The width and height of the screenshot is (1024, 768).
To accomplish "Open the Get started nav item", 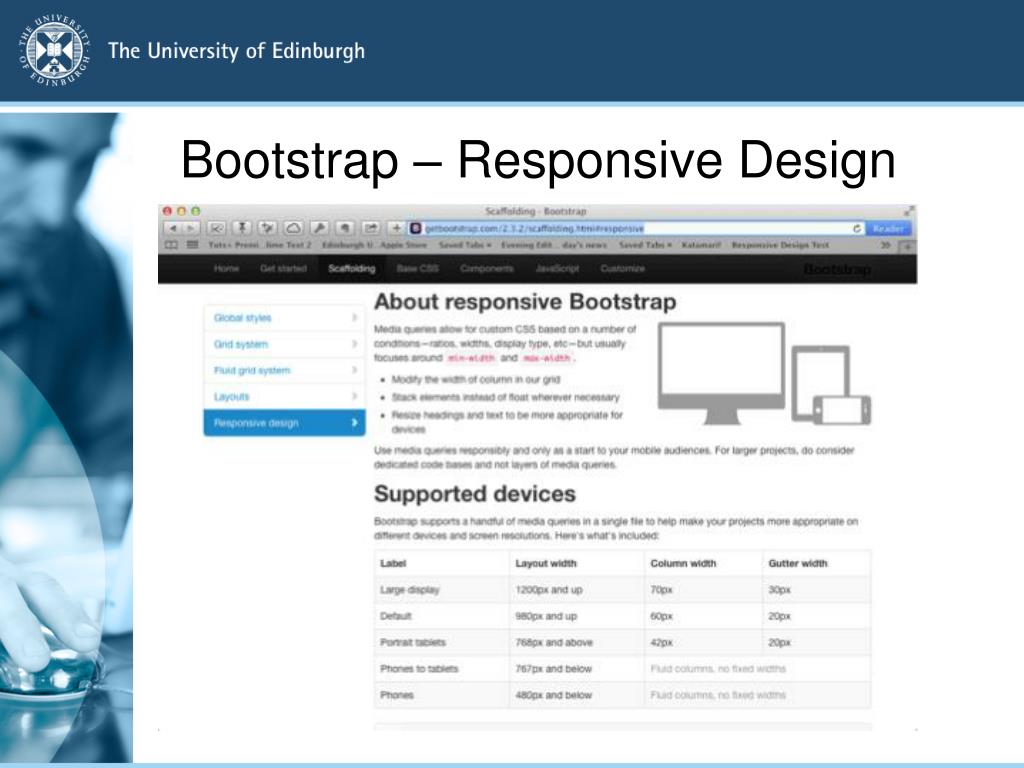I will [283, 268].
